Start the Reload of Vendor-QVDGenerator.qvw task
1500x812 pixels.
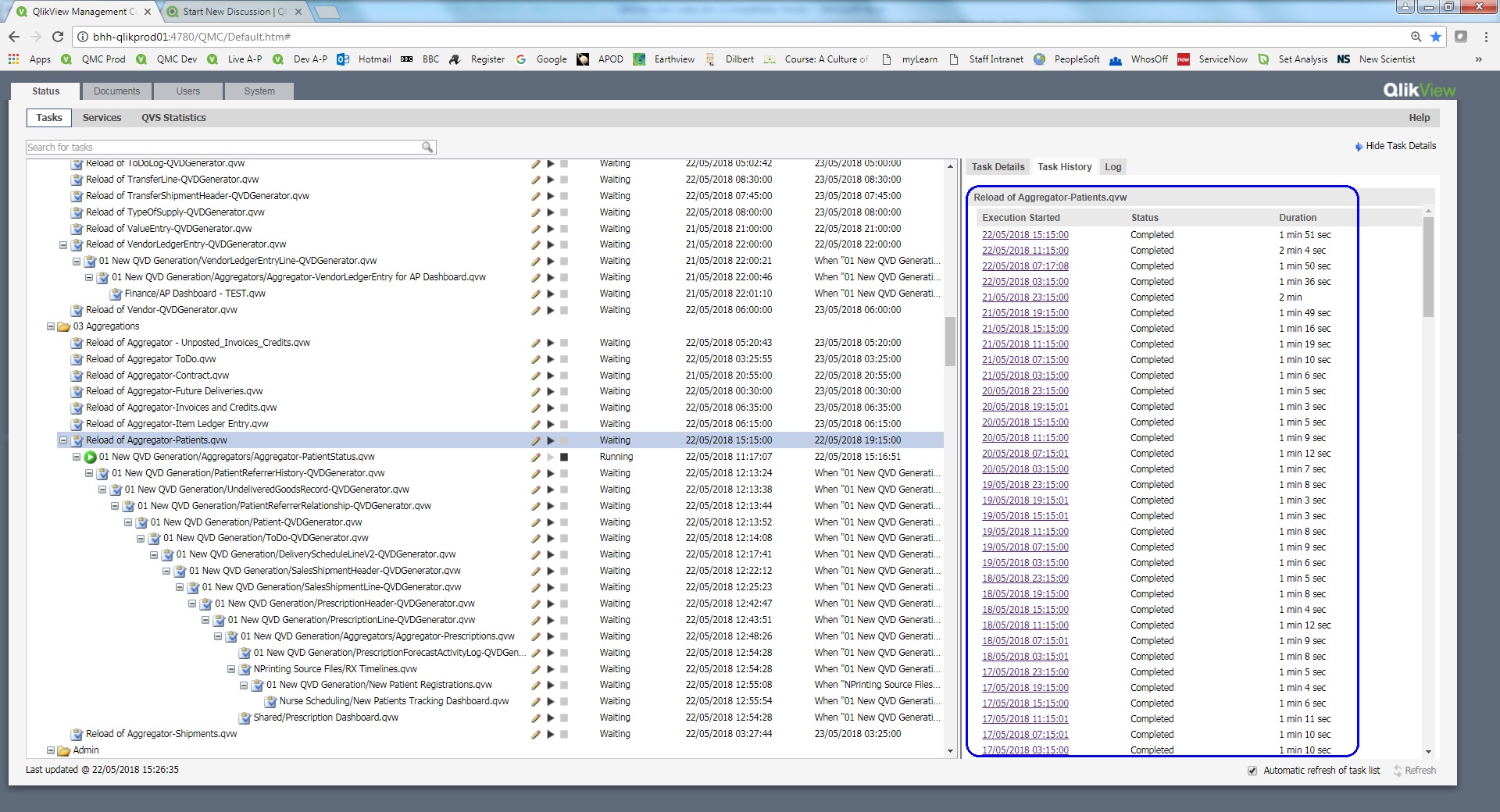(550, 310)
